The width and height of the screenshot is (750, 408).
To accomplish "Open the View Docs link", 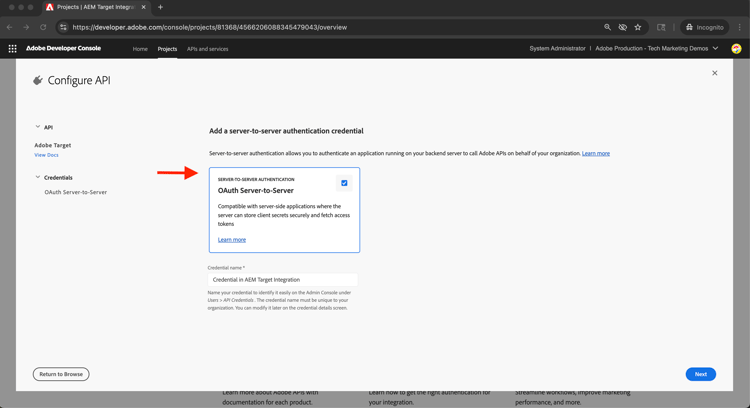I will 46,155.
